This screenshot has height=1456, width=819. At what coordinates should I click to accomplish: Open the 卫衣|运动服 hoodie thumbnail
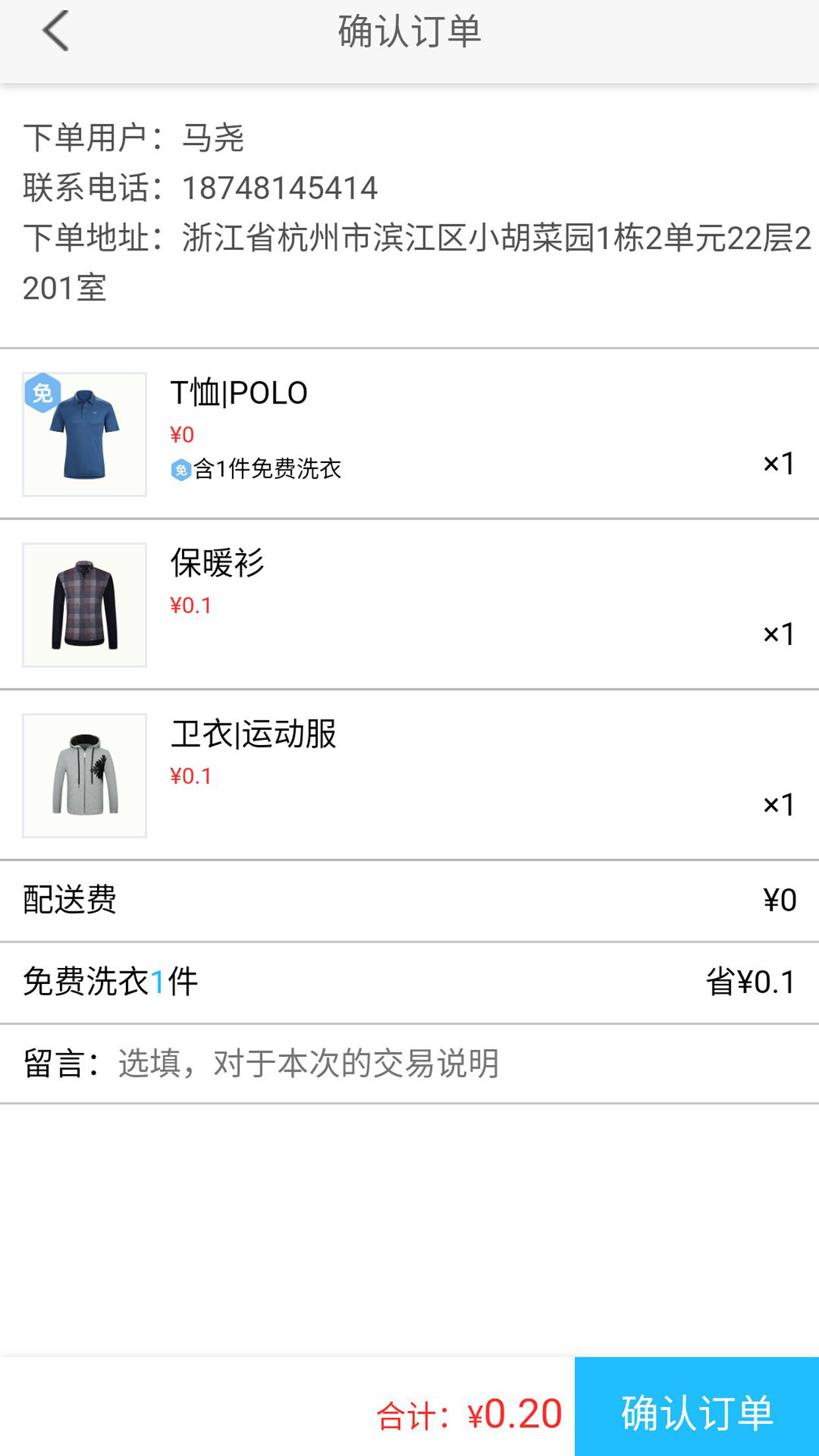pos(84,775)
